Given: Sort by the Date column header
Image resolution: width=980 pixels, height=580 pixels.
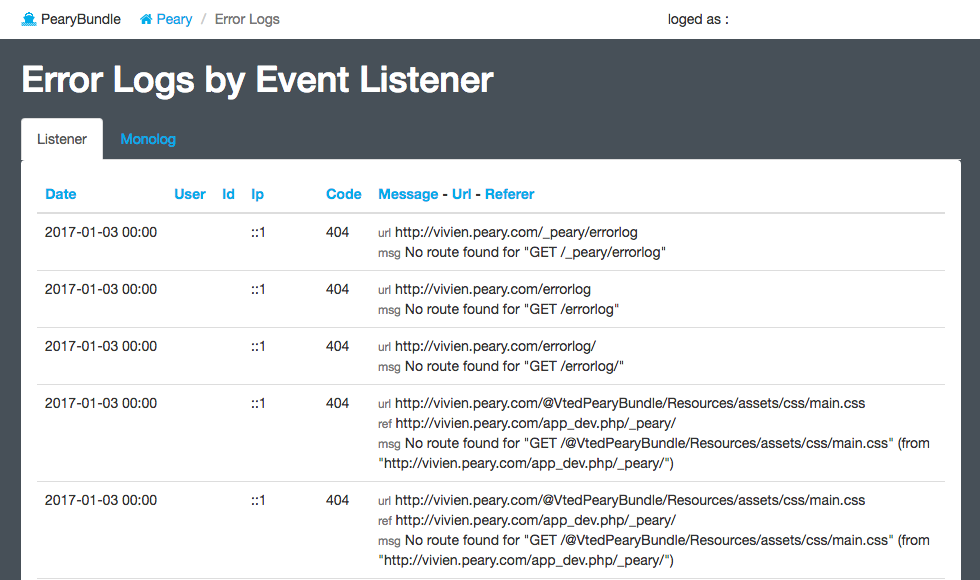Looking at the screenshot, I should 61,194.
